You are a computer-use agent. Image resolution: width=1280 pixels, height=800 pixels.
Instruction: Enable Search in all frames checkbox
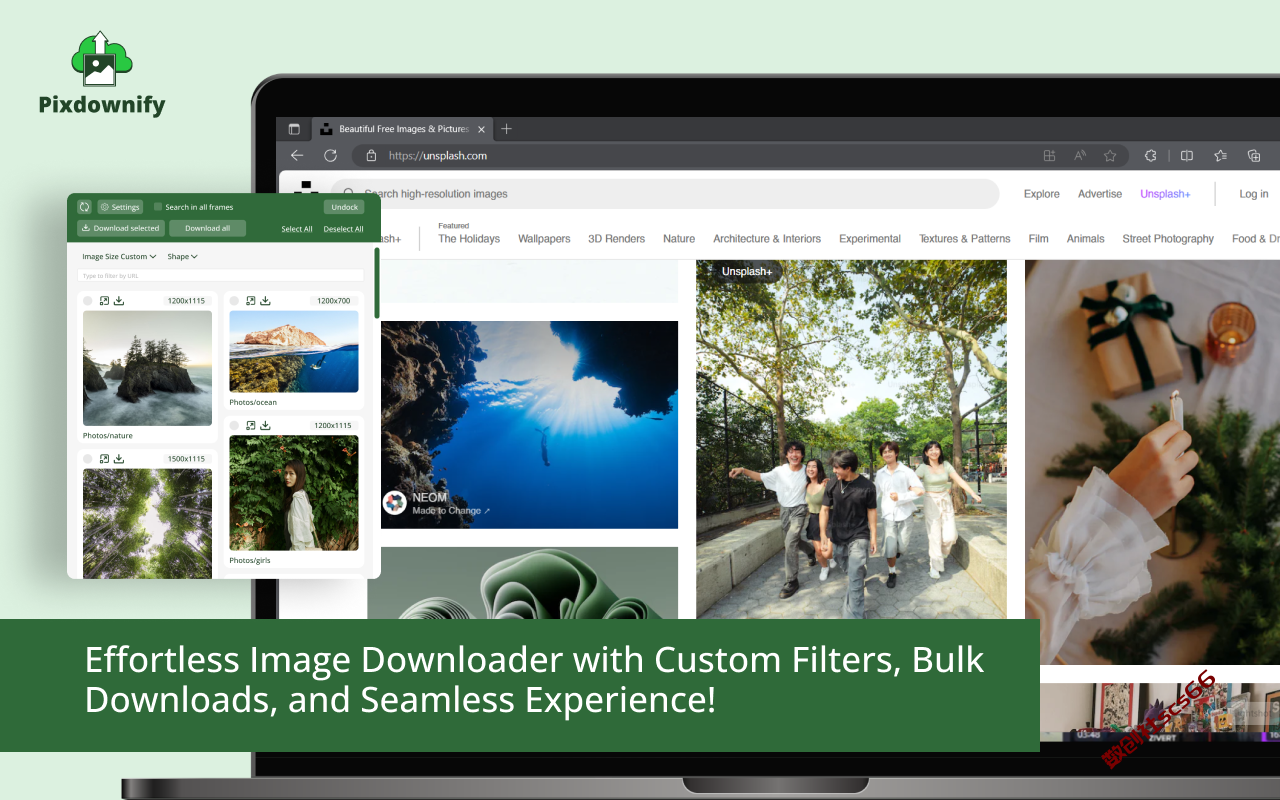pos(158,207)
